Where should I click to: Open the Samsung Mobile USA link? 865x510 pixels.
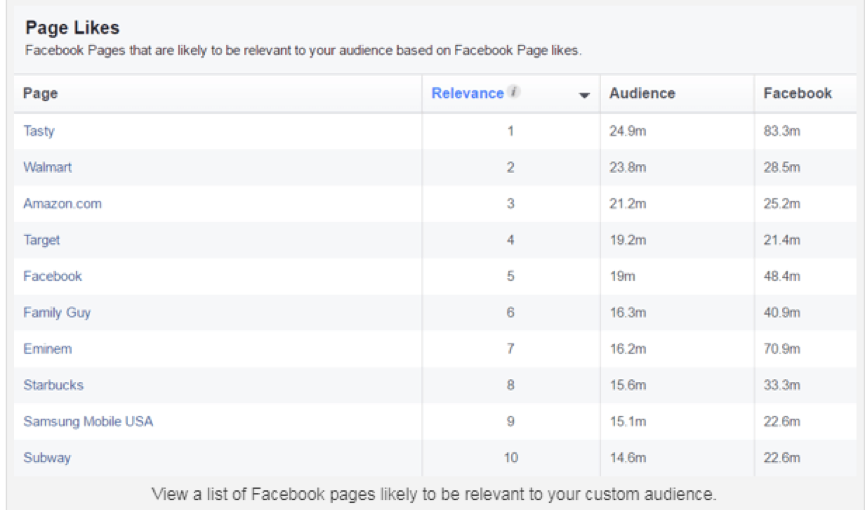click(88, 421)
